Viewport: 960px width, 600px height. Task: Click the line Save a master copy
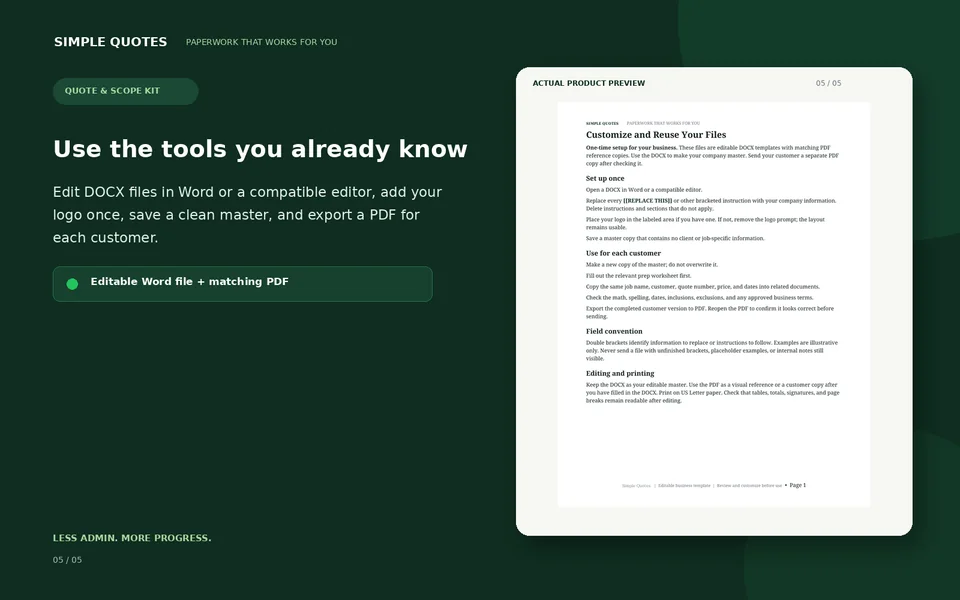click(675, 238)
